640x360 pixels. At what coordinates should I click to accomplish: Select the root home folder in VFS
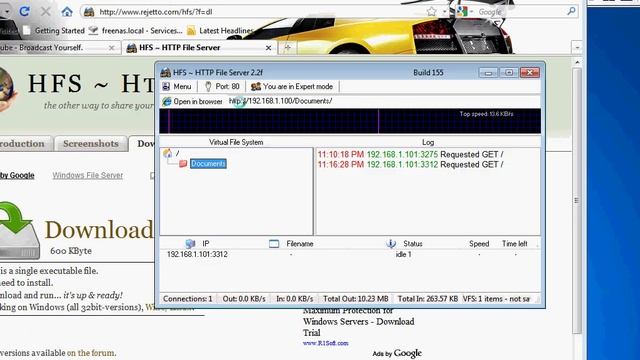click(170, 153)
